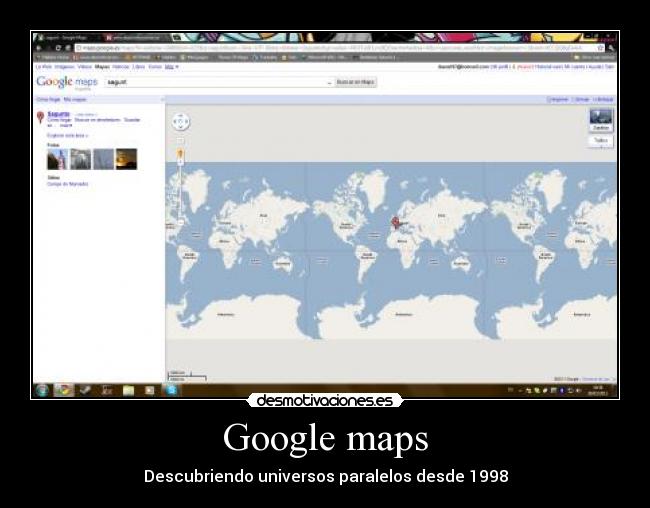Open the Windows Start menu orb
650x508 pixels.
tap(42, 390)
